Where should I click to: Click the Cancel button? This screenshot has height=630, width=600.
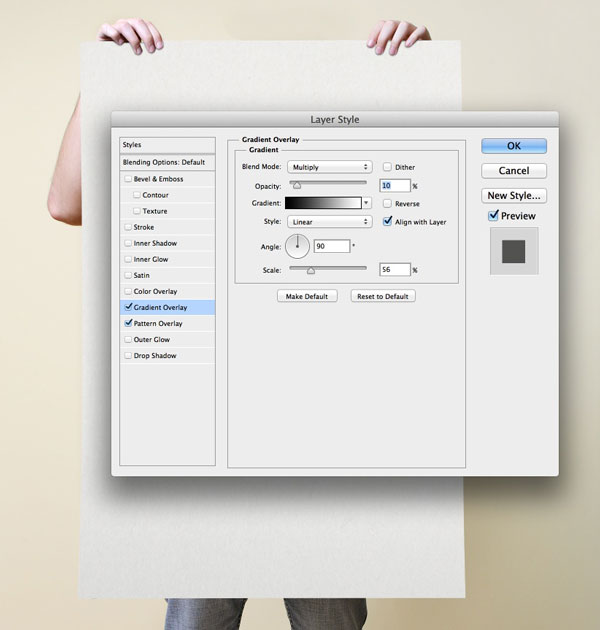(514, 171)
